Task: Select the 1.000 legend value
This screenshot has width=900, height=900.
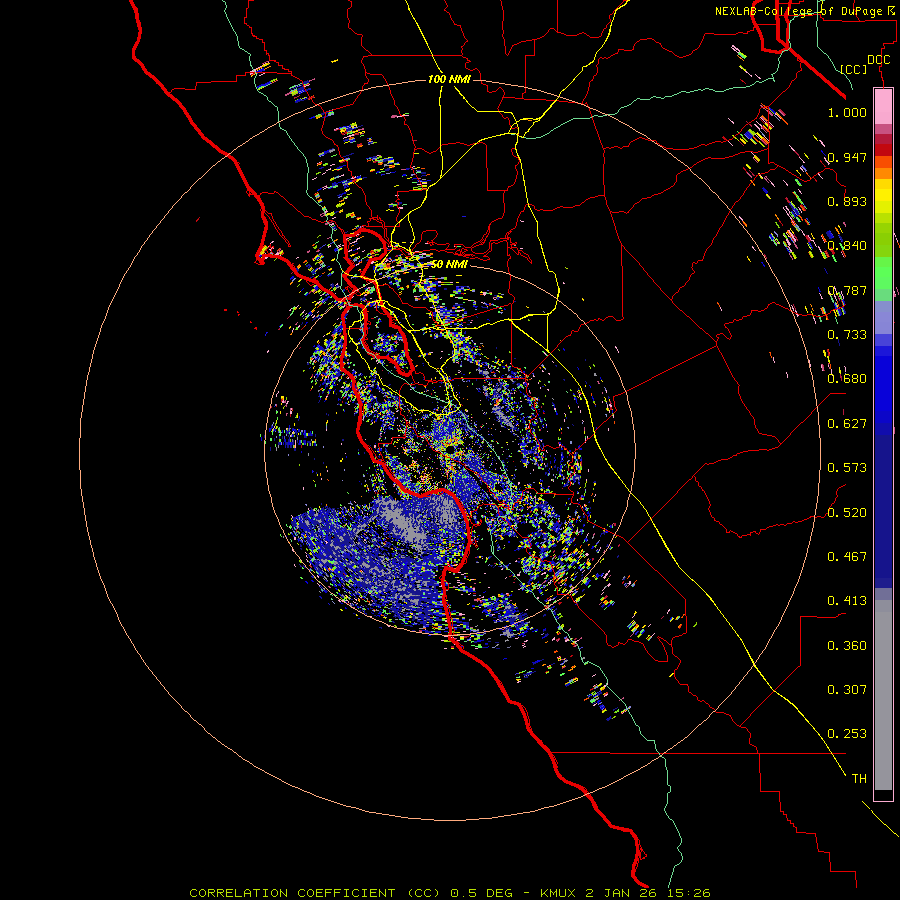Action: [847, 112]
